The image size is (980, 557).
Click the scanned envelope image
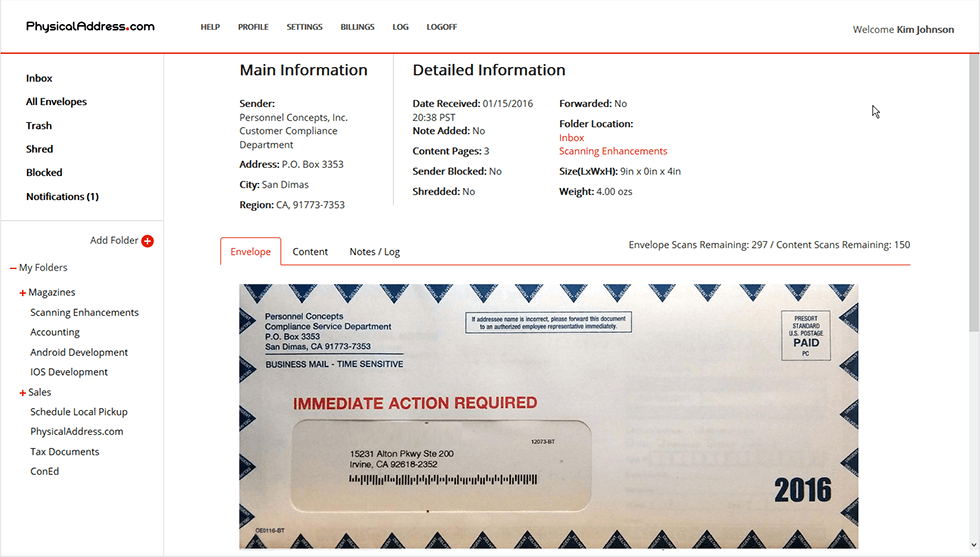pyautogui.click(x=548, y=415)
